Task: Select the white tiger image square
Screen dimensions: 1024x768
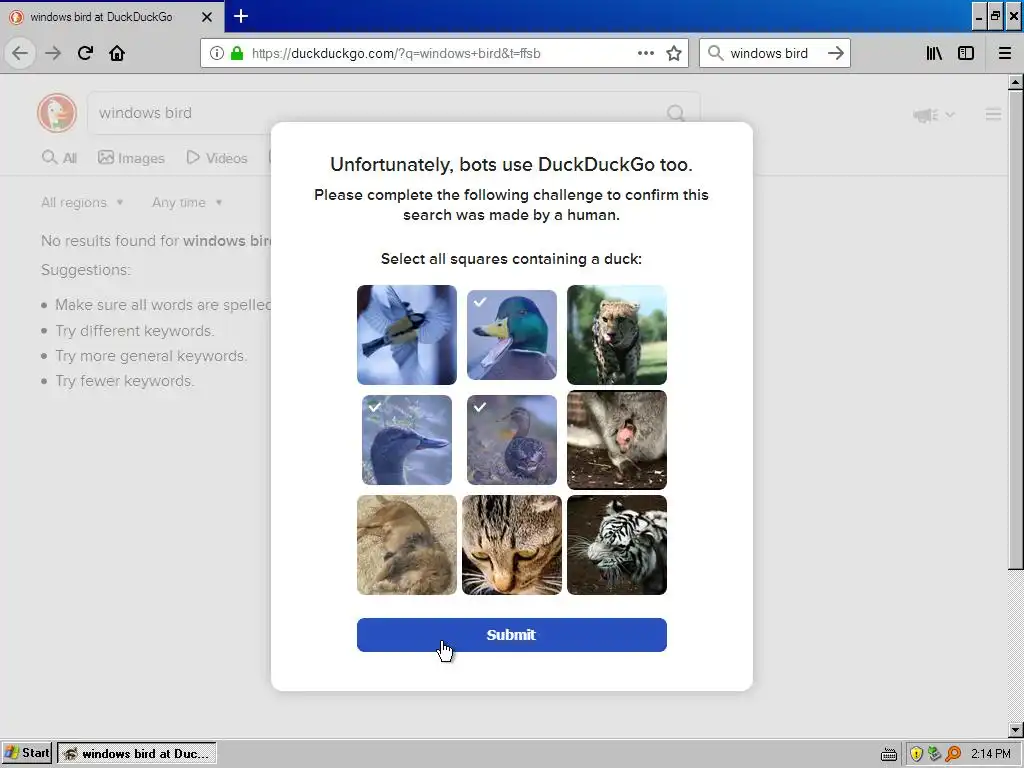Action: (x=617, y=545)
